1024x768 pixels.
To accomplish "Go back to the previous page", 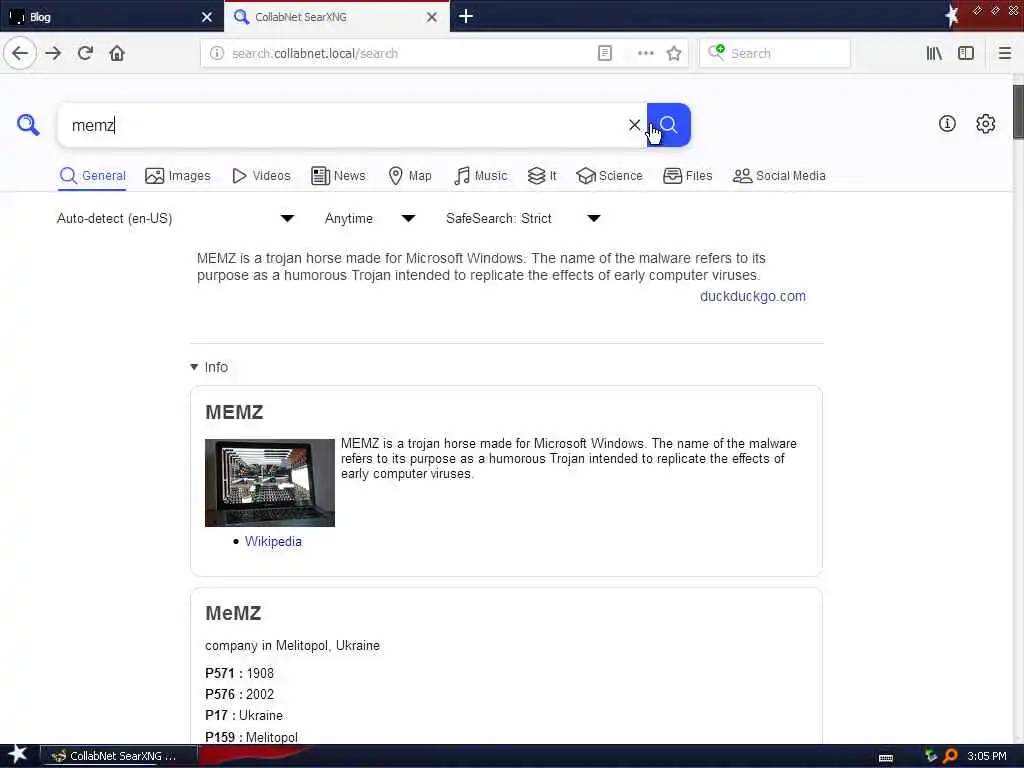I will pos(20,53).
